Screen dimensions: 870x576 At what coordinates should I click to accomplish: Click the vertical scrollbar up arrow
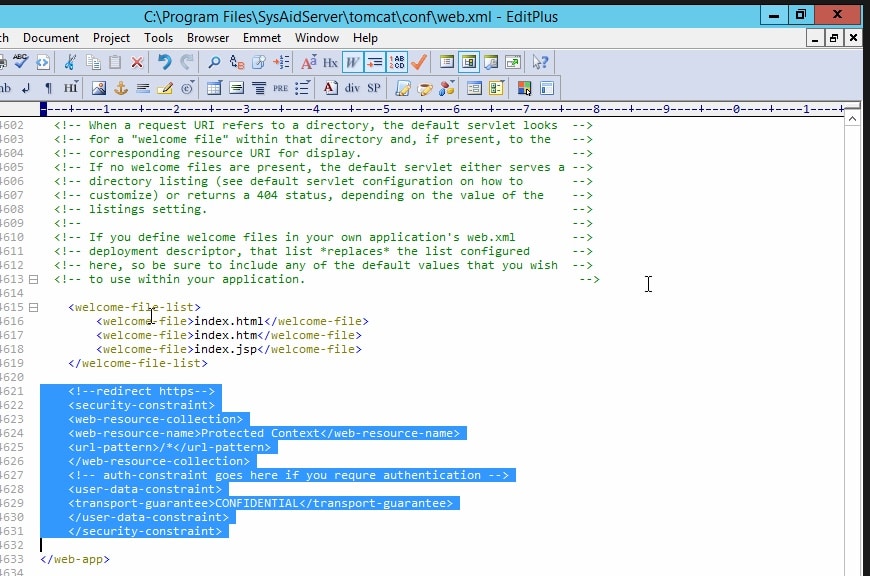852,119
